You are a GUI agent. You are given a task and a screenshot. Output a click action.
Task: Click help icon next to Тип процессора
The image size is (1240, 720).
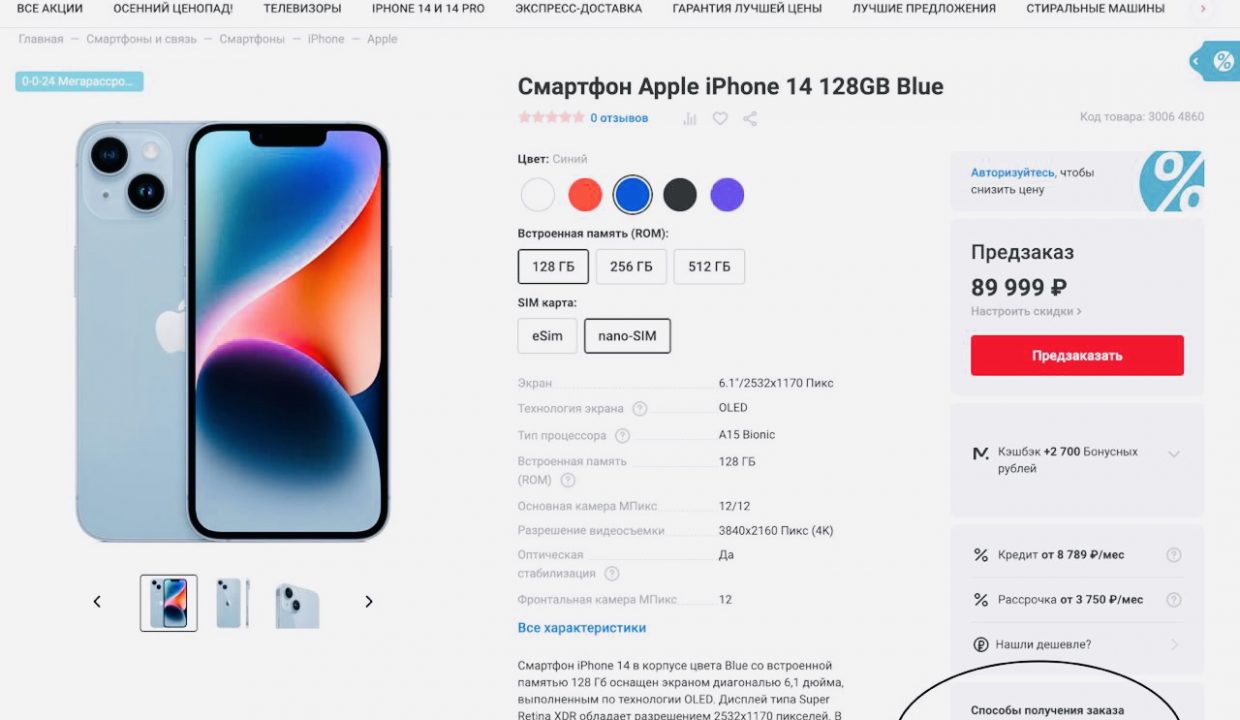click(x=622, y=435)
